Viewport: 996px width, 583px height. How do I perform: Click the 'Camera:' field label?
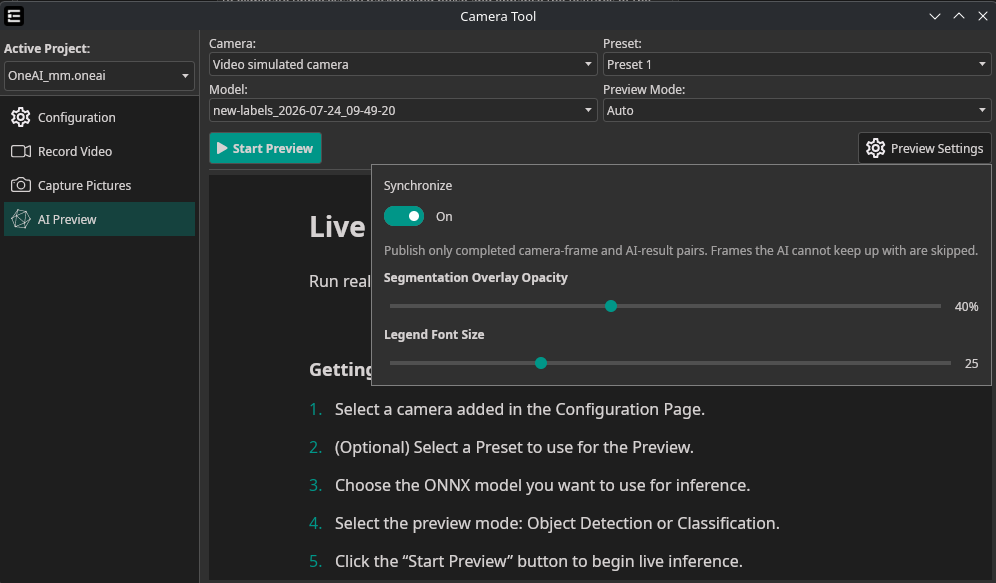click(232, 43)
